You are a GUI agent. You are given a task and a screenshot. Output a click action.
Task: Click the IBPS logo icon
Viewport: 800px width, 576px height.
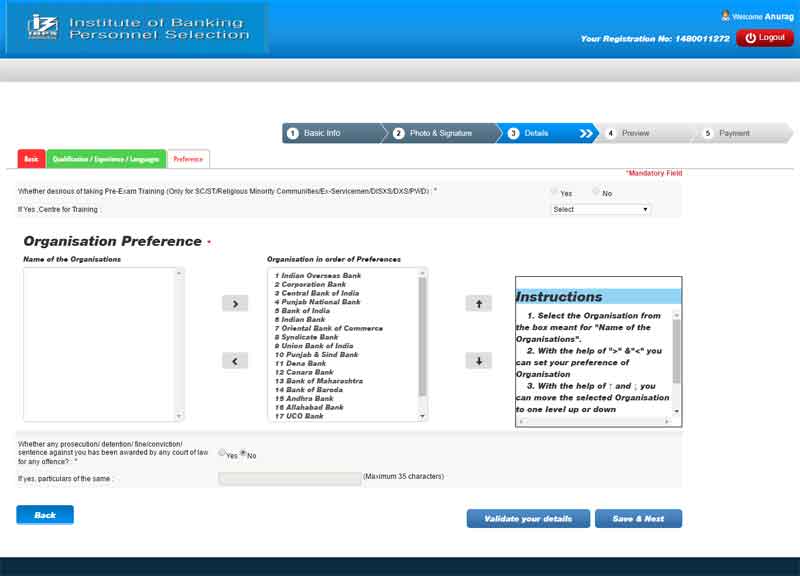[42, 27]
